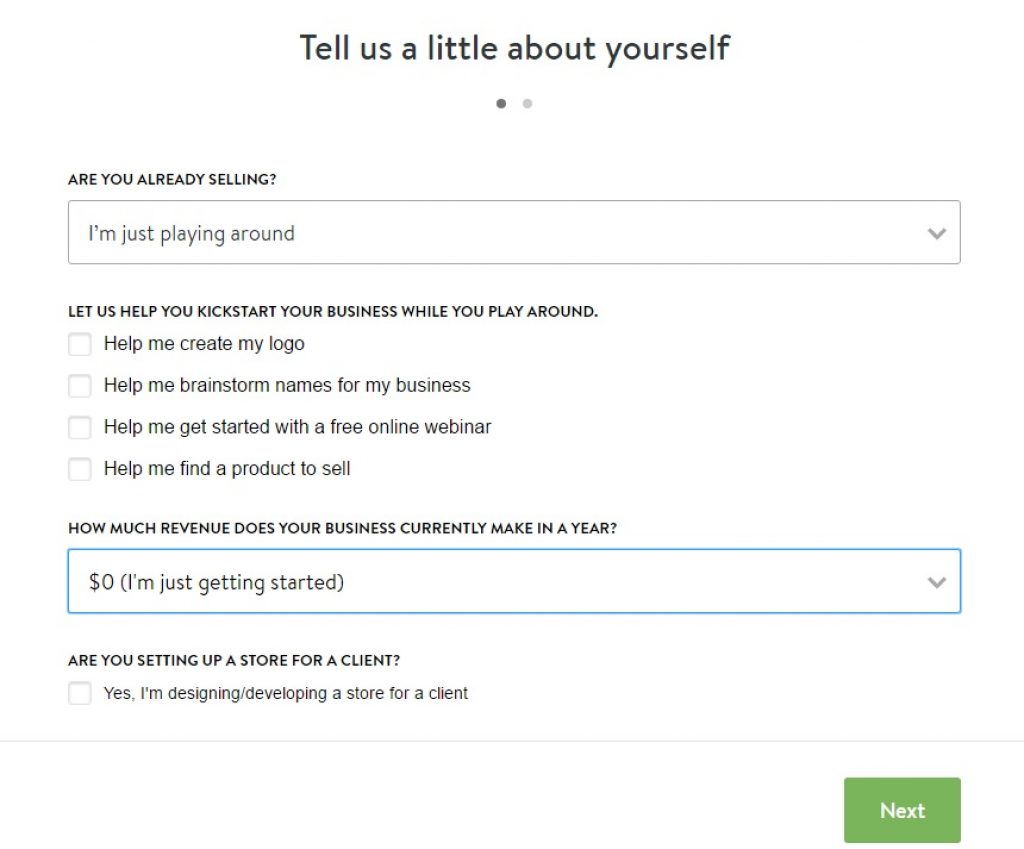The height and width of the screenshot is (849, 1024).
Task: Click the second (light) page indicator dot
Action: point(527,103)
